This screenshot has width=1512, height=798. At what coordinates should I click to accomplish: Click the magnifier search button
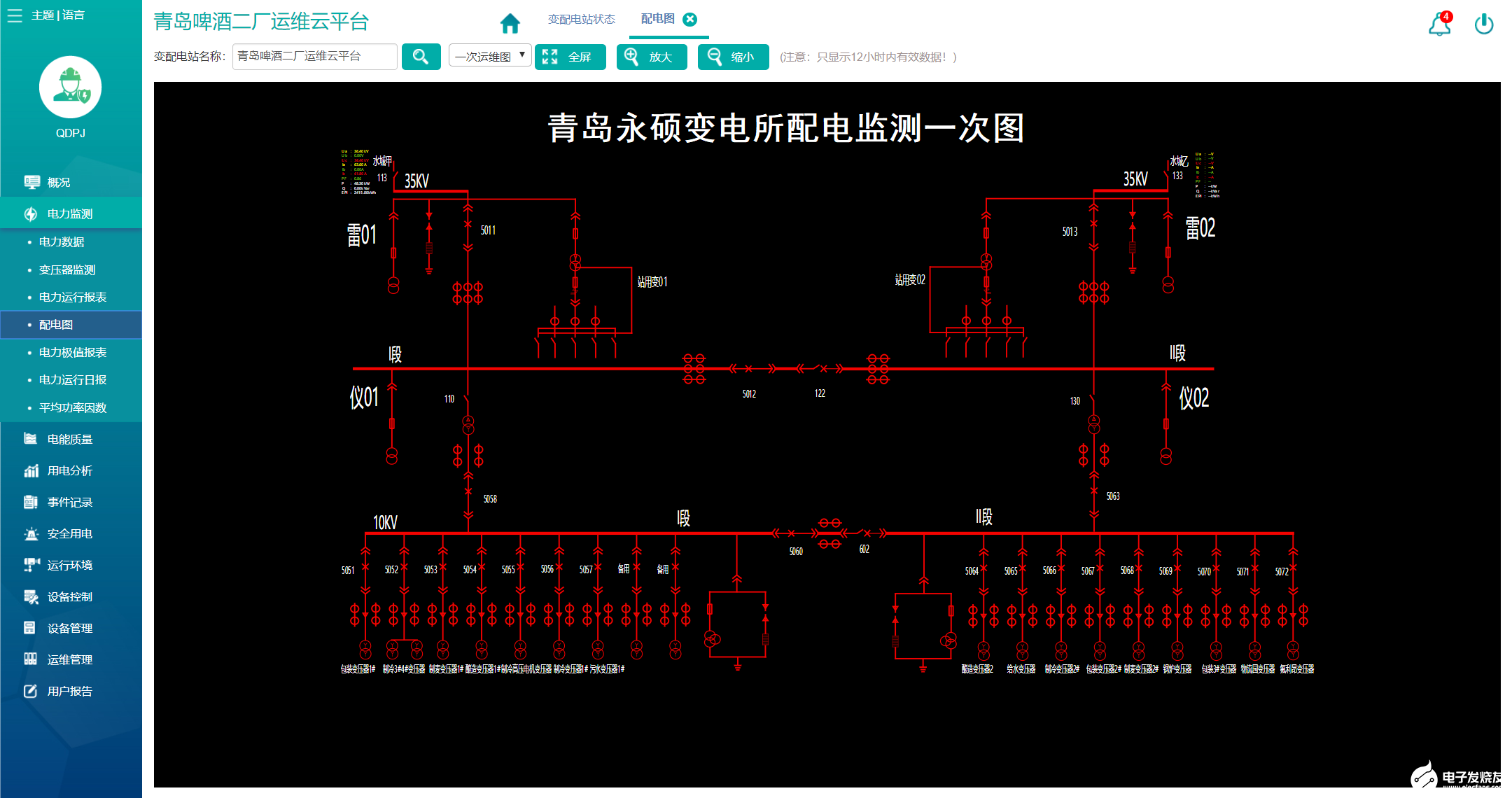coord(421,57)
